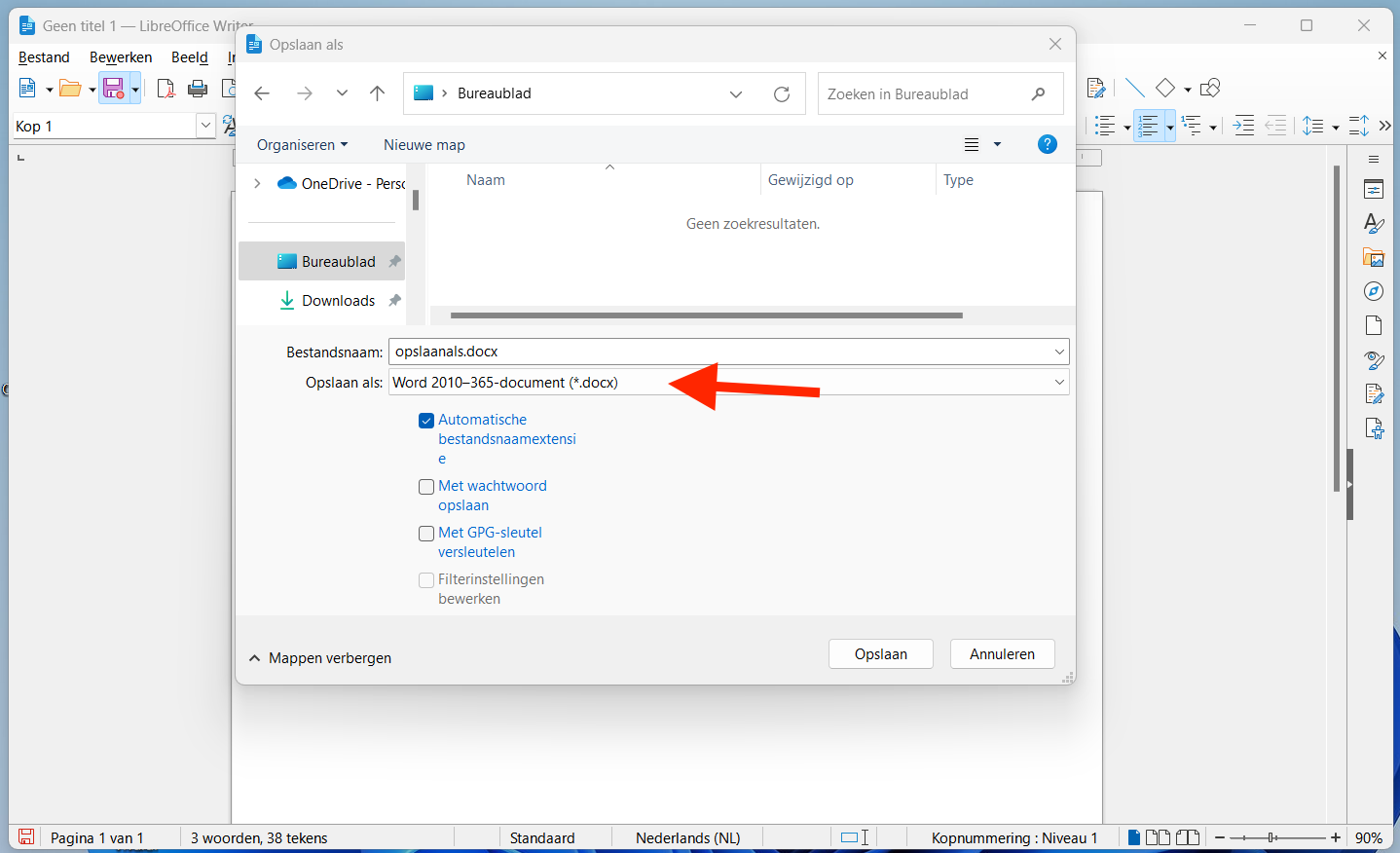Open the Bewerken menu
The width and height of the screenshot is (1400, 853).
121,57
